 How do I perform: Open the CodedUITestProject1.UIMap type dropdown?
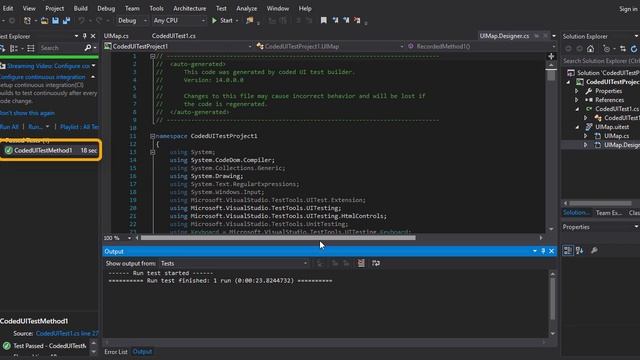[x=329, y=47]
